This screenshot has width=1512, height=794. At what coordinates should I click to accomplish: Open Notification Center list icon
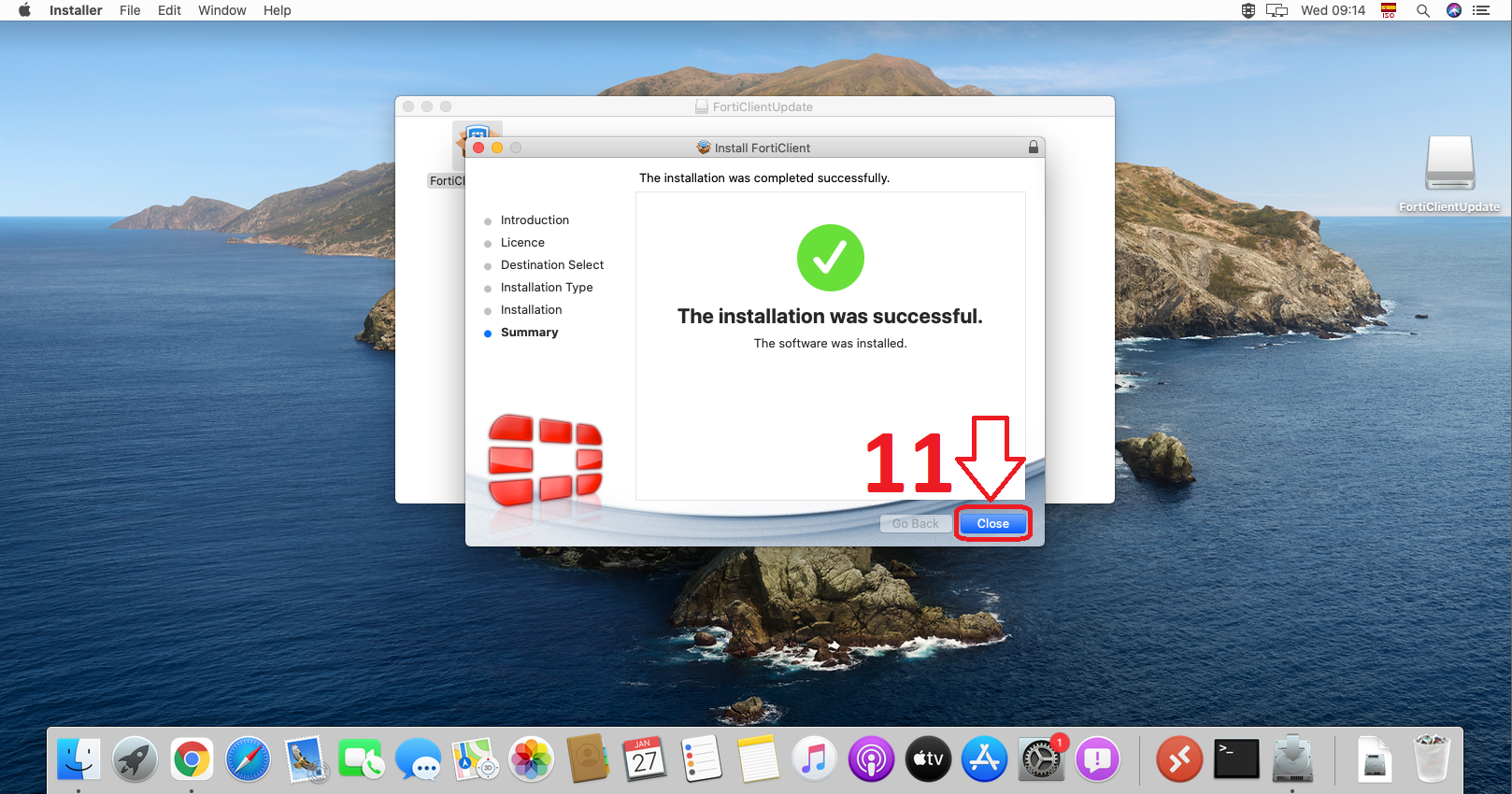(x=1481, y=10)
